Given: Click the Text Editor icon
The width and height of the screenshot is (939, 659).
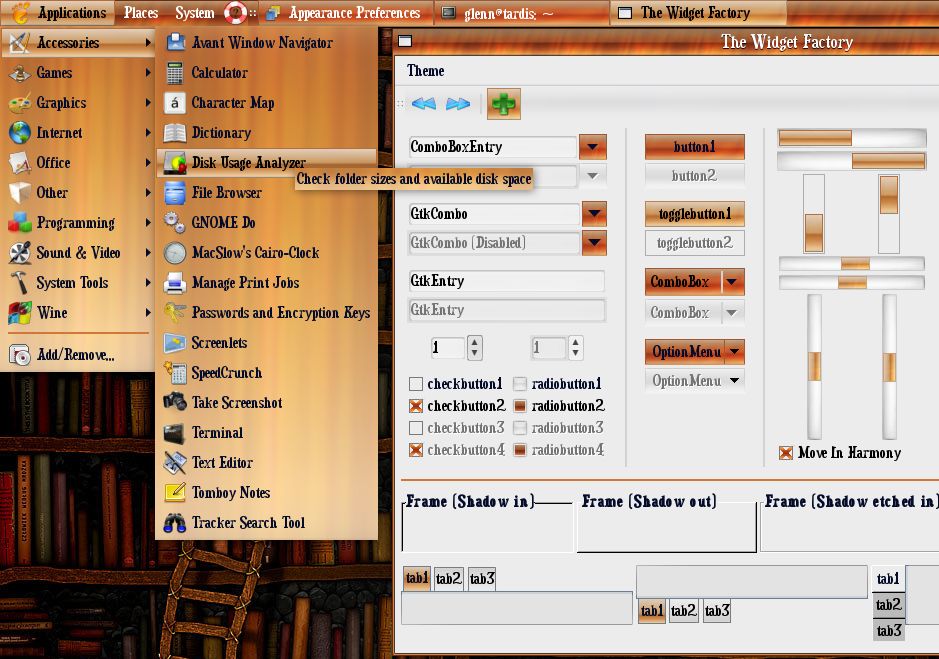Looking at the screenshot, I should coord(175,462).
